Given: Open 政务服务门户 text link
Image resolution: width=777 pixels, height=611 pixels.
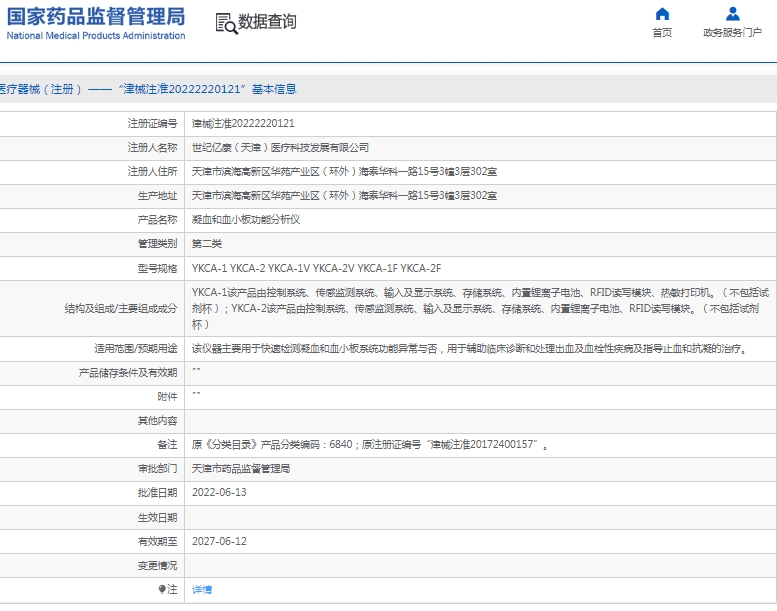Looking at the screenshot, I should [x=732, y=33].
